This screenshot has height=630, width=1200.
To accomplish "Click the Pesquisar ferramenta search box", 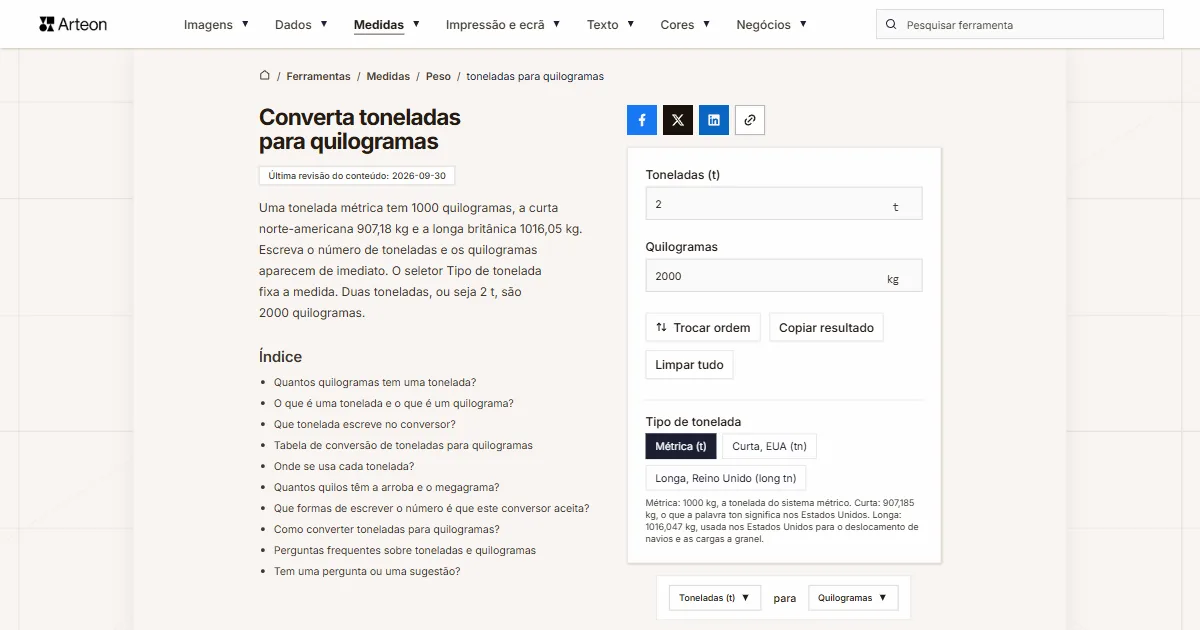I will (x=1020, y=25).
